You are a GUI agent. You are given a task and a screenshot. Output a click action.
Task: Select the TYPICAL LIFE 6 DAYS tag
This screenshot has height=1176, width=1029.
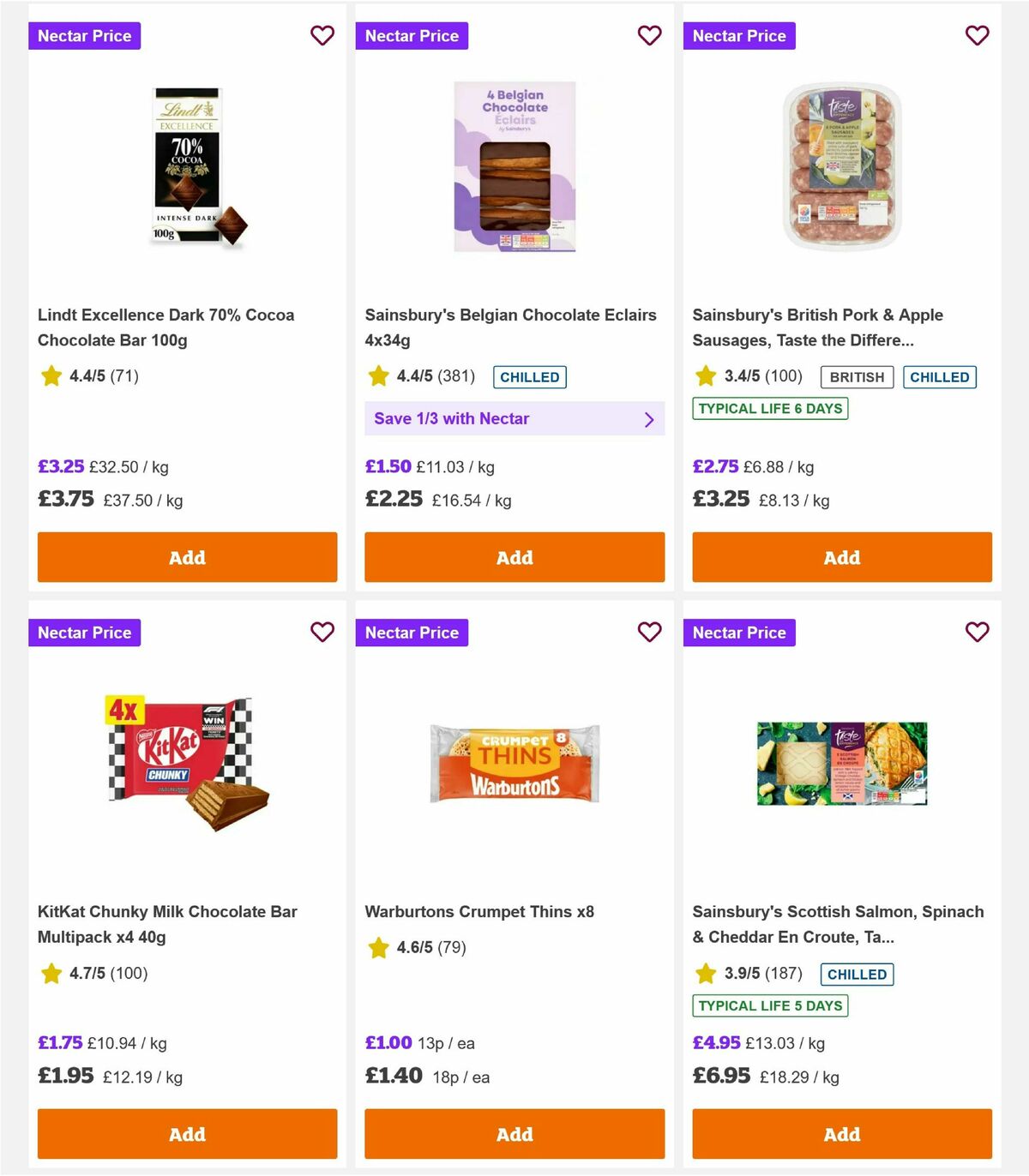[770, 409]
